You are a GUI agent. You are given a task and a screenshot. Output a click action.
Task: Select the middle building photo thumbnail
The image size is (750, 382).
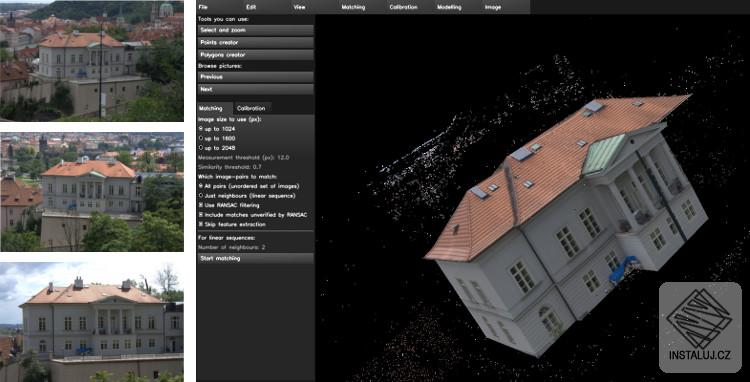pos(92,192)
